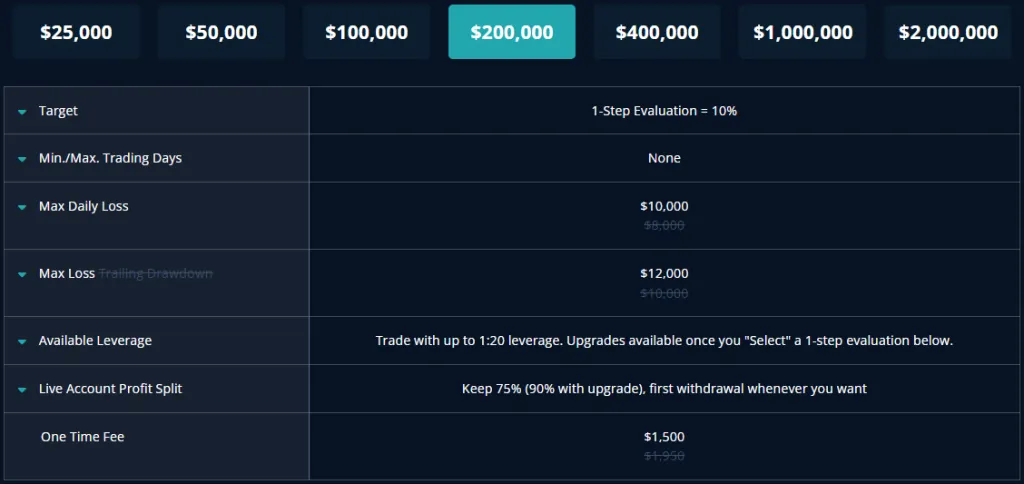Switch to the $100,000 account tab
Image resolution: width=1024 pixels, height=484 pixels.
(366, 32)
